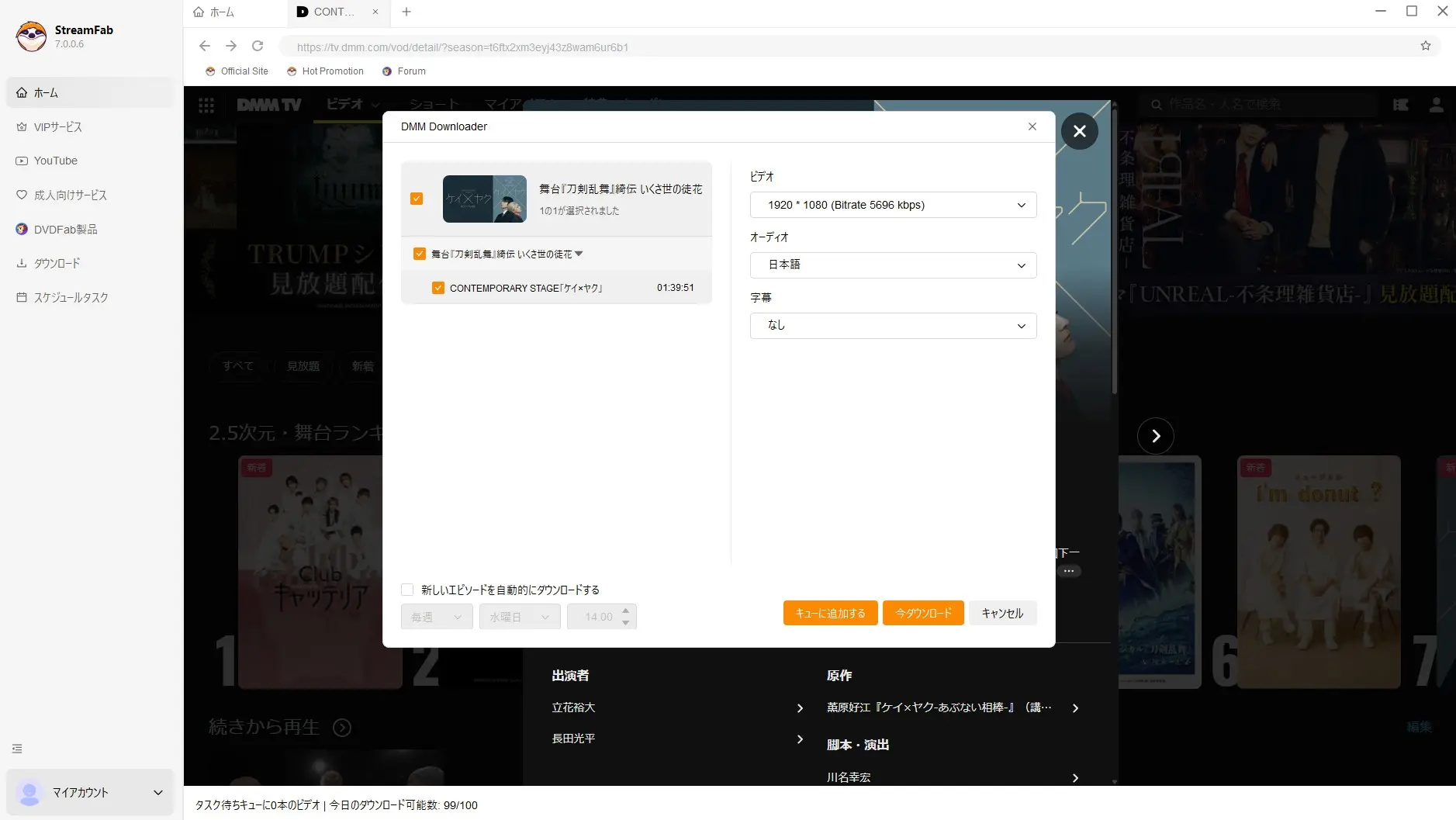Expand the マイアカウント dropdown
This screenshot has height=820, width=1456.
click(x=158, y=792)
